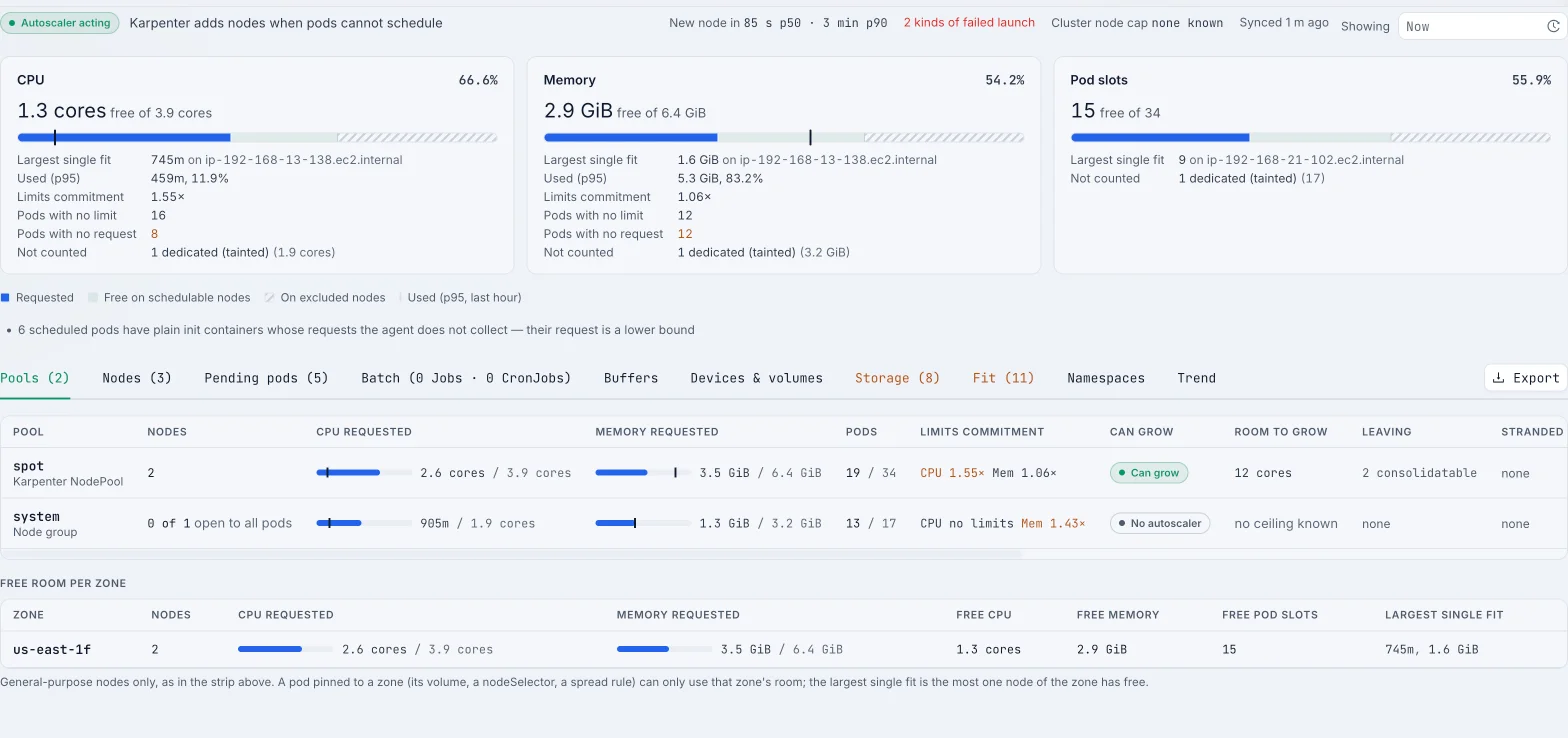1568x738 pixels.
Task: Open the Showing time field set to Now
Action: pyautogui.click(x=1482, y=26)
